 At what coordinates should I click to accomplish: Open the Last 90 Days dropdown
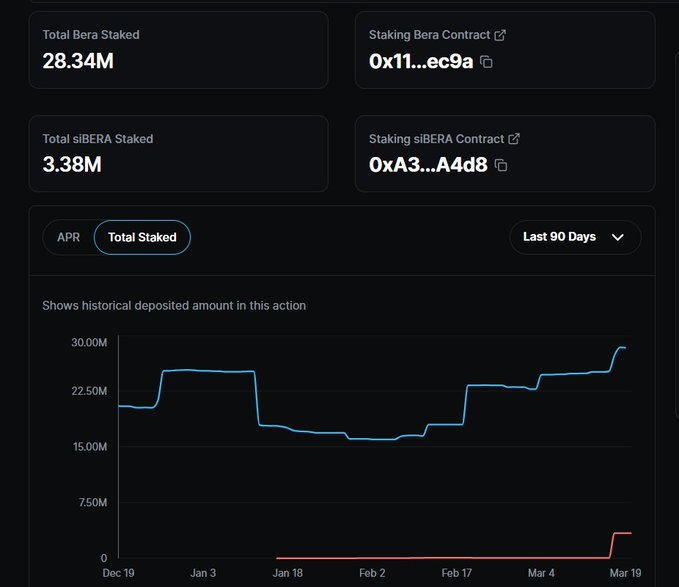tap(575, 237)
